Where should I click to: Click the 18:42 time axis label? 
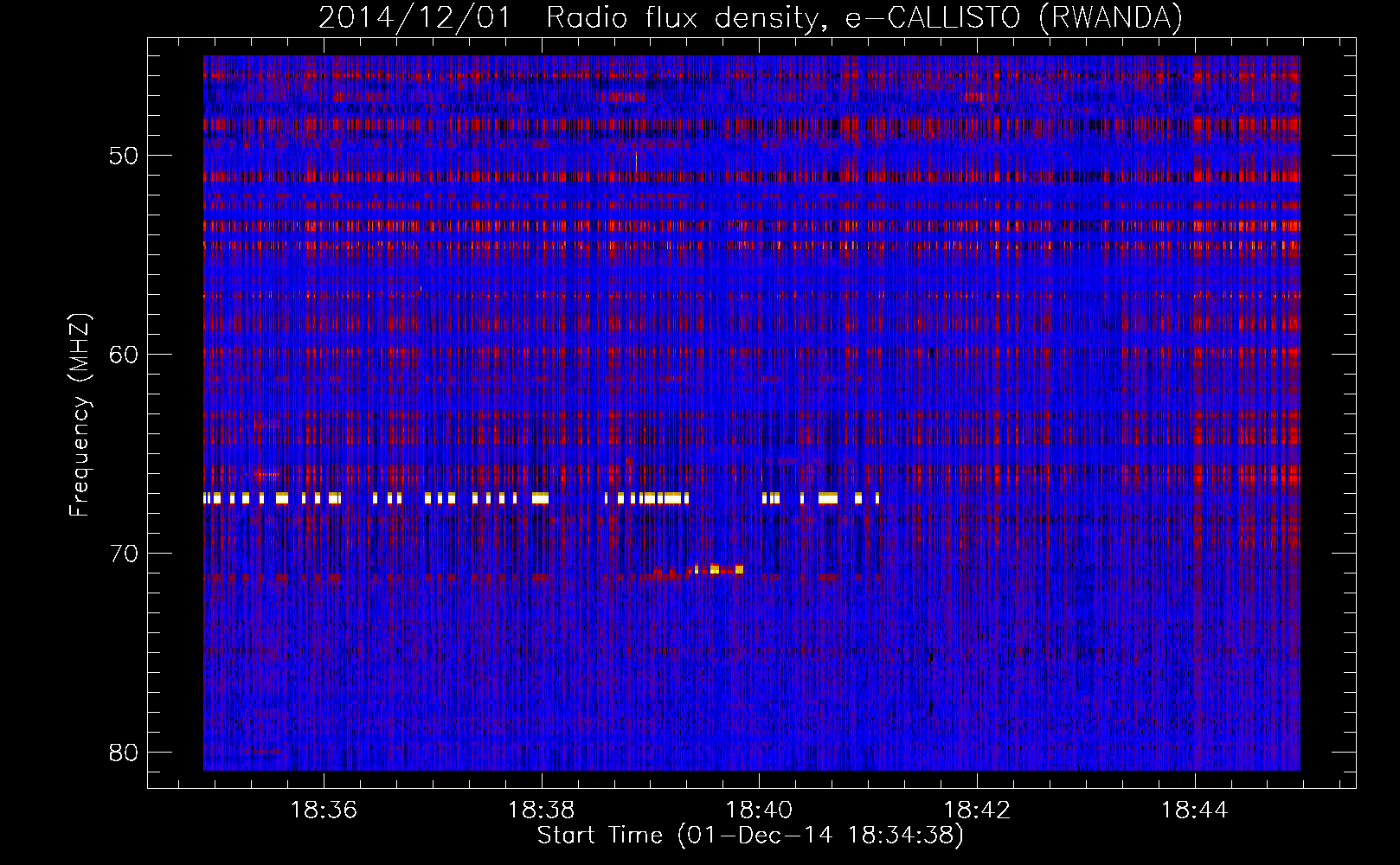[977, 811]
